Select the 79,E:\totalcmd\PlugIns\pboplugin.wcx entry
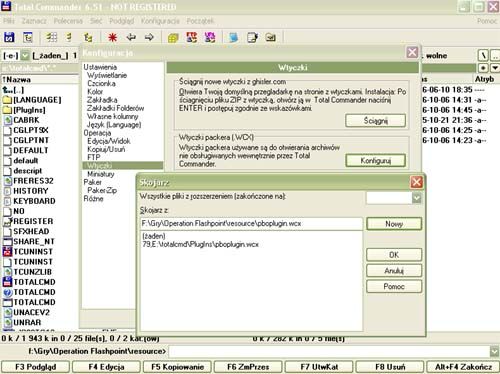Image resolution: width=500 pixels, height=374 pixels. coord(200,244)
